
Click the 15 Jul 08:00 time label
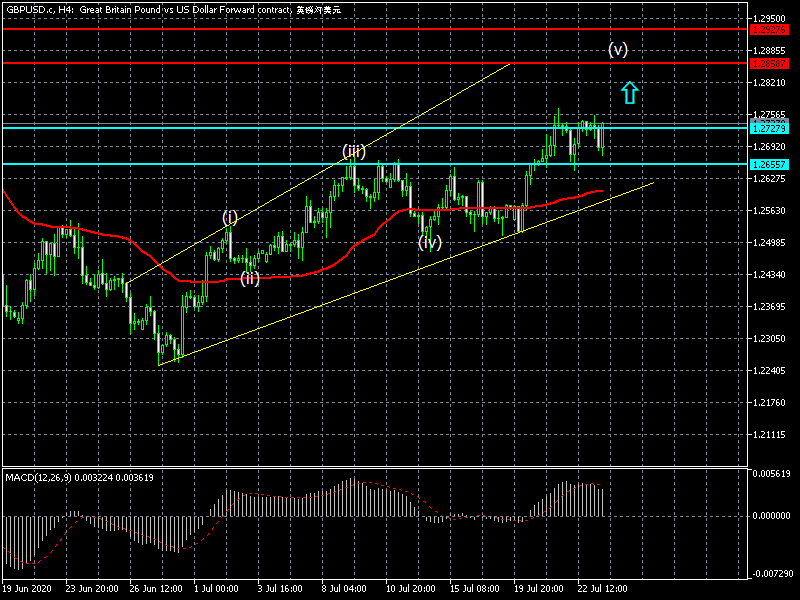[474, 588]
